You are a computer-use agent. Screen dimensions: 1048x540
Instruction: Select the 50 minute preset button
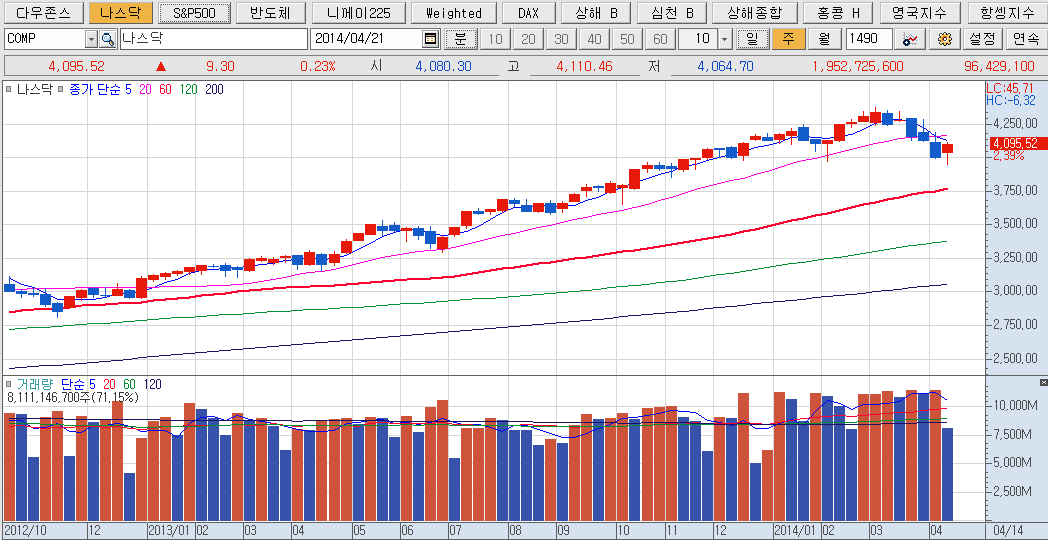627,39
